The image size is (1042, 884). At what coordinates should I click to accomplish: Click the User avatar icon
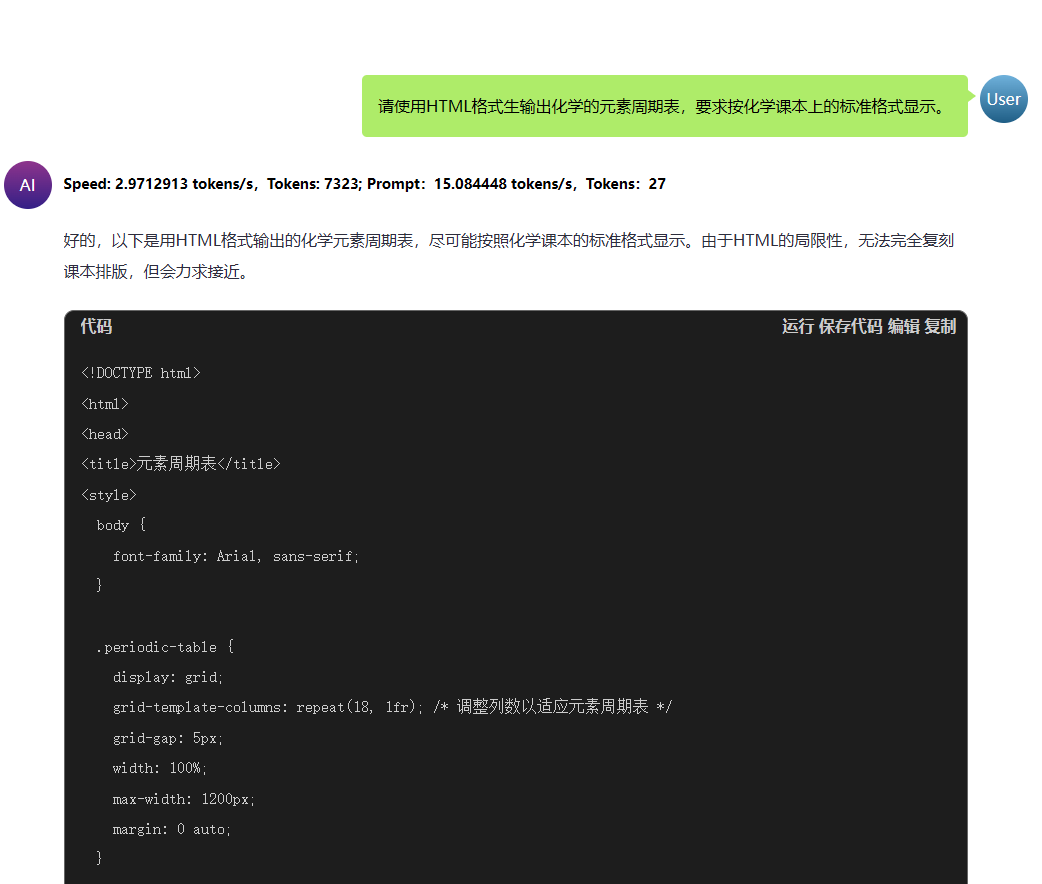coord(1003,99)
